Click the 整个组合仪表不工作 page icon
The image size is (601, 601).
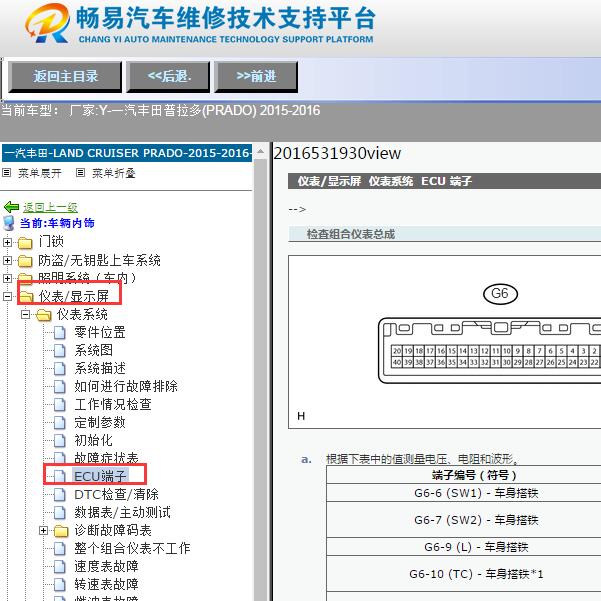59,549
